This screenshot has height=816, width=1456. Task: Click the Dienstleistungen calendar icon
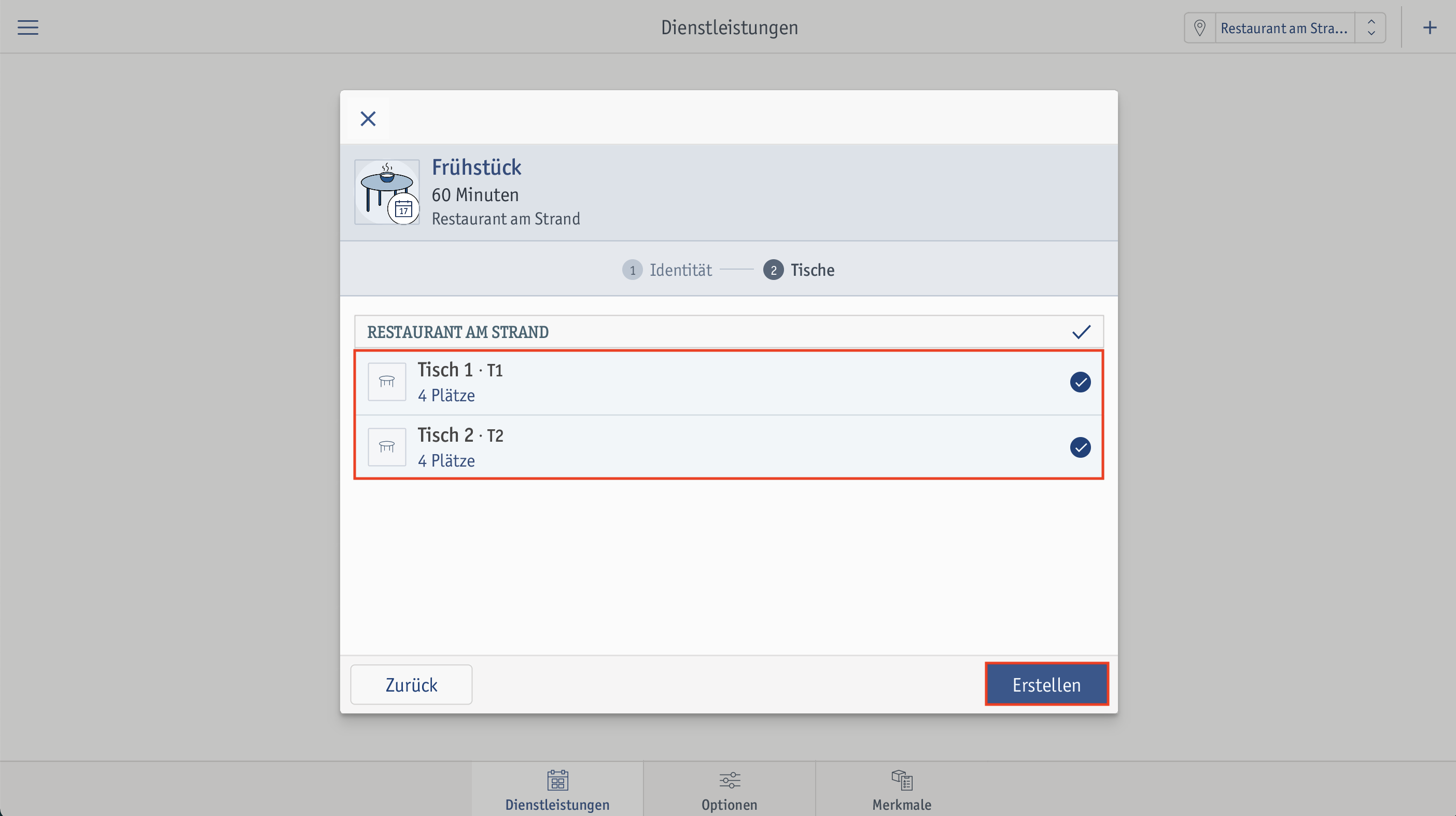click(557, 780)
